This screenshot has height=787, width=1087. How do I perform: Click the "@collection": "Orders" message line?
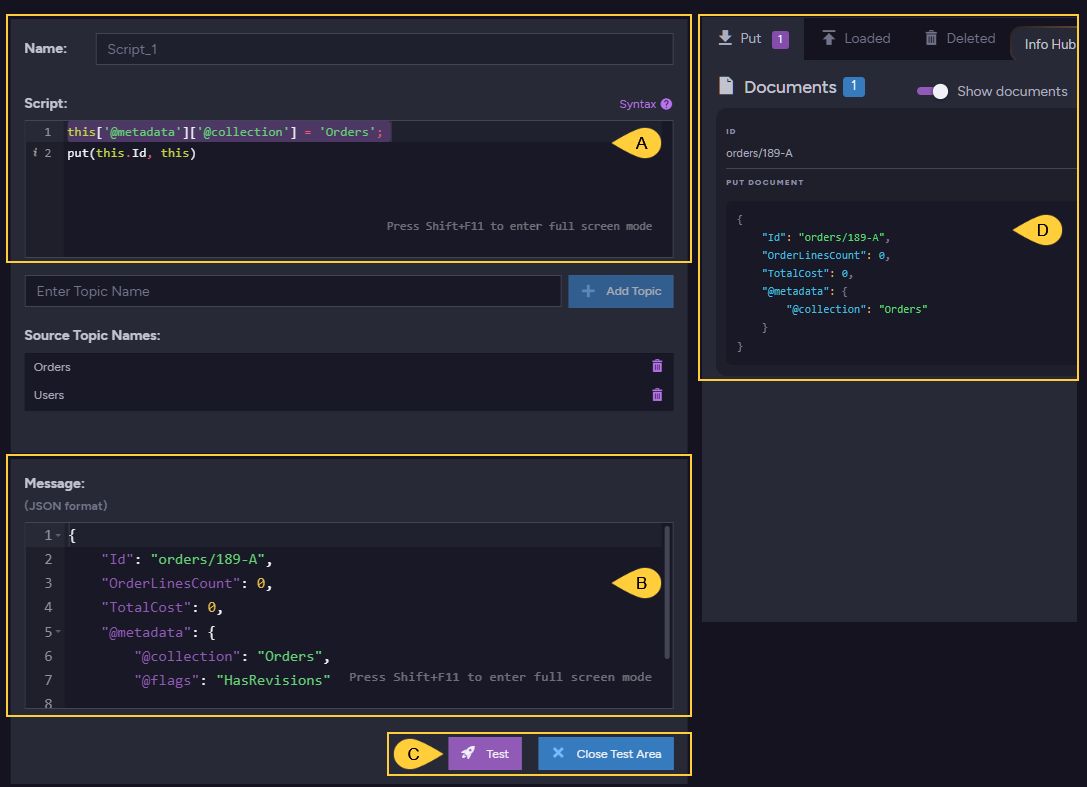(x=232, y=656)
